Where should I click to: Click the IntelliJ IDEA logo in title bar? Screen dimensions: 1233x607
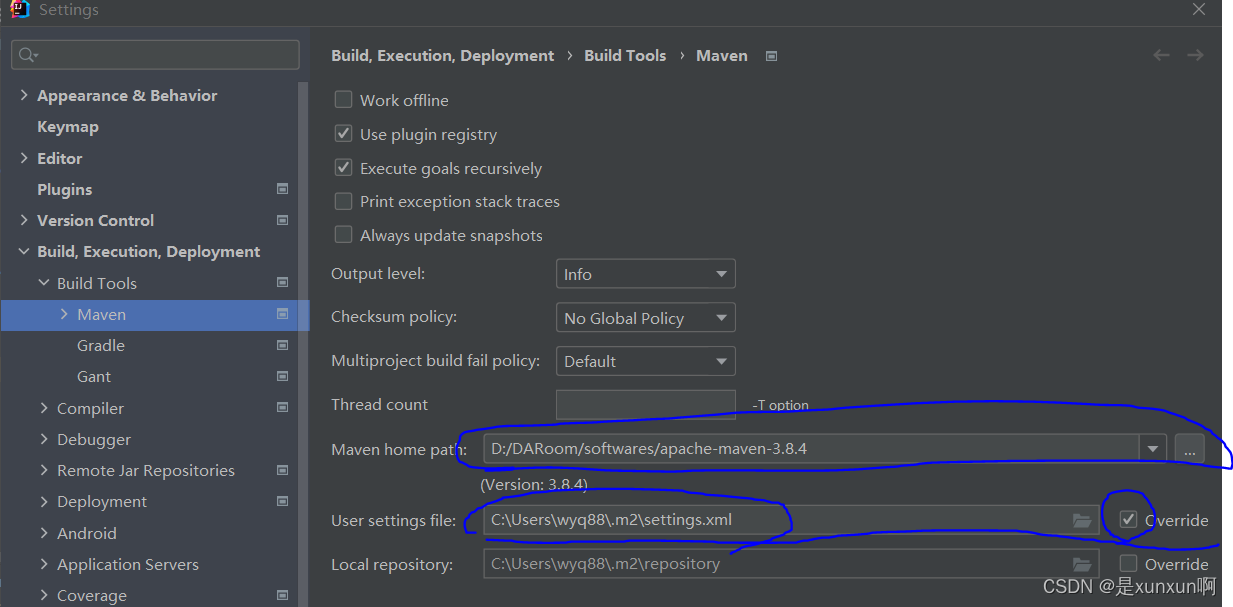click(20, 10)
